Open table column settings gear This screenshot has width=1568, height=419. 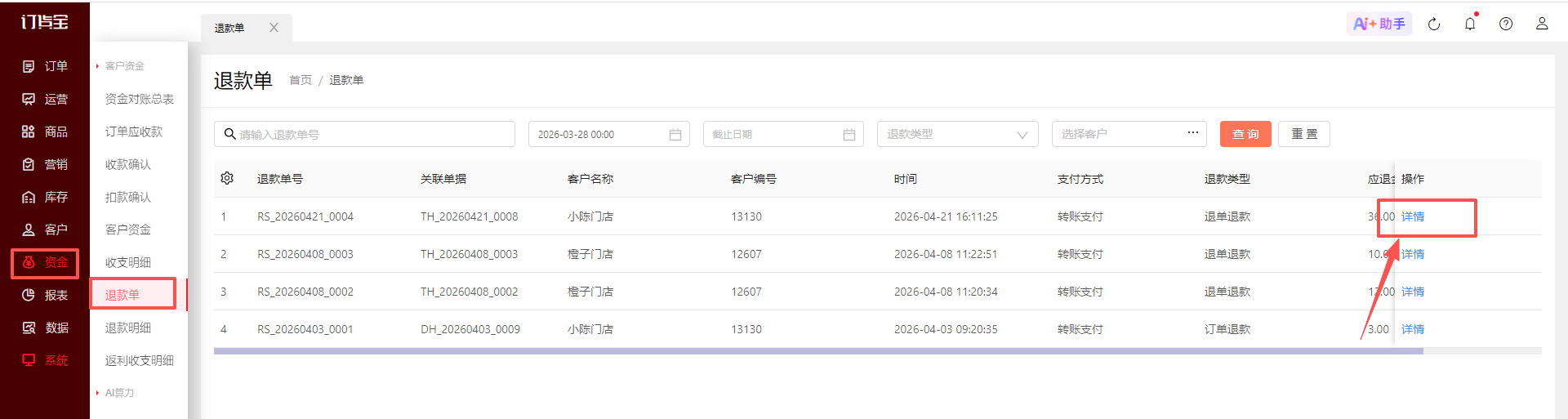pos(227,178)
